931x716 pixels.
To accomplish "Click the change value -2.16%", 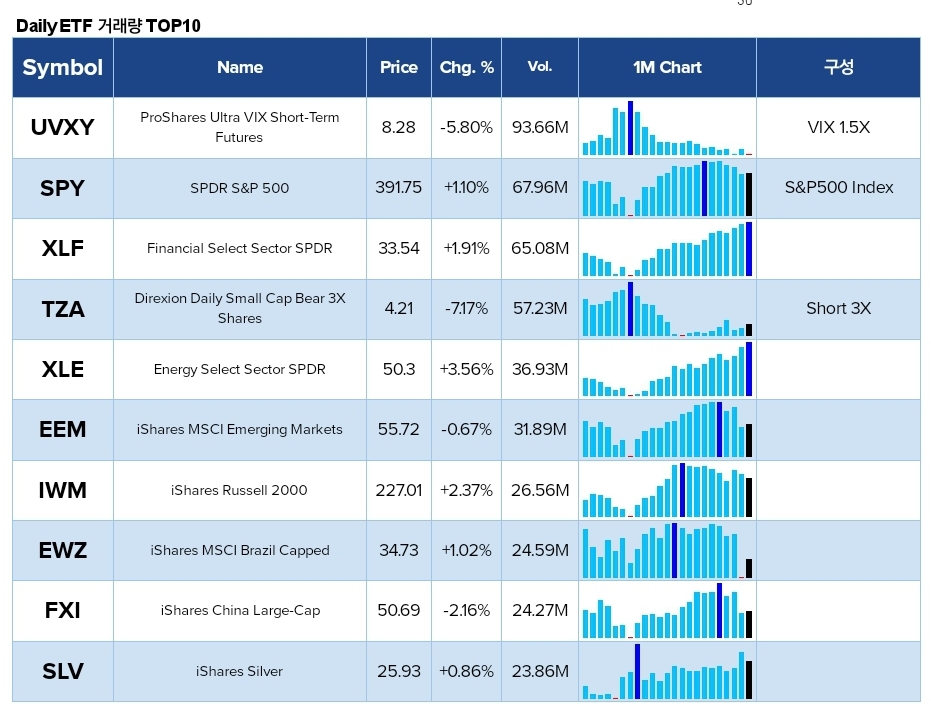I will [x=466, y=610].
